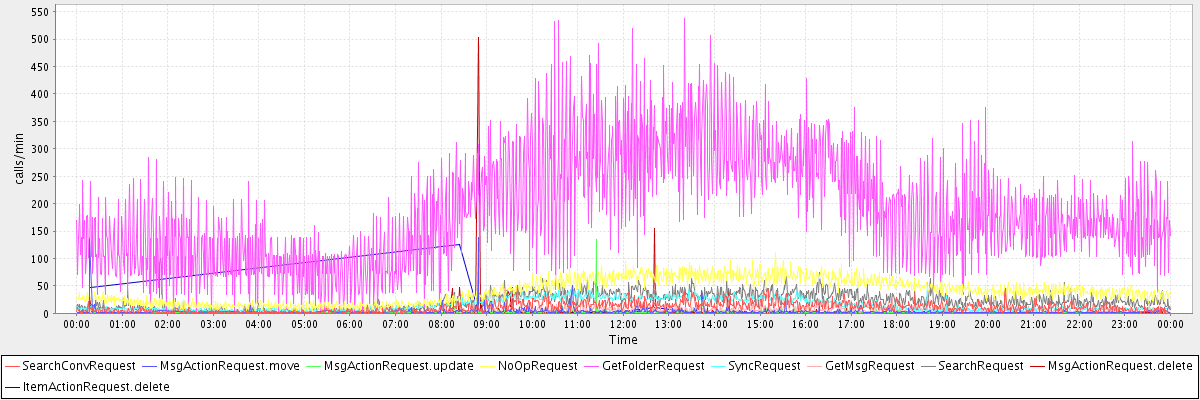Click the 18:00 tick on the time axis
Screen dimensions: 1200x400
click(x=896, y=324)
